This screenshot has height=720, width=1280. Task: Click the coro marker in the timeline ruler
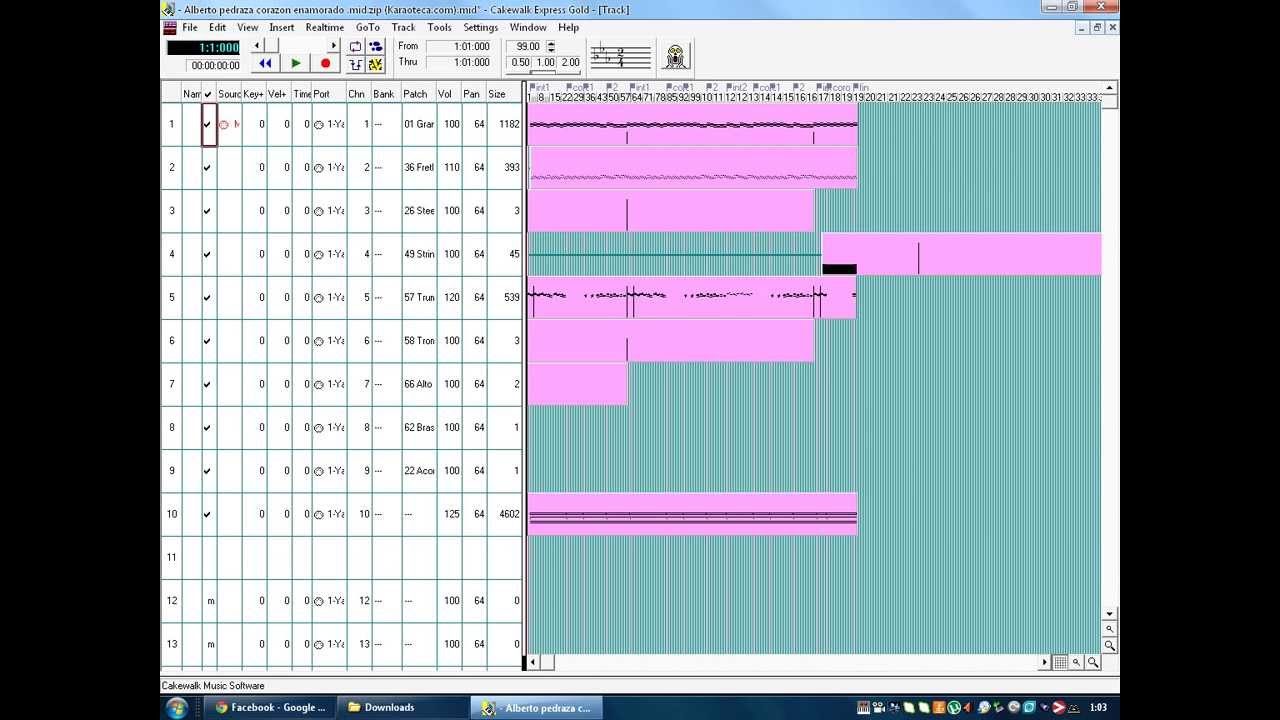coord(838,88)
